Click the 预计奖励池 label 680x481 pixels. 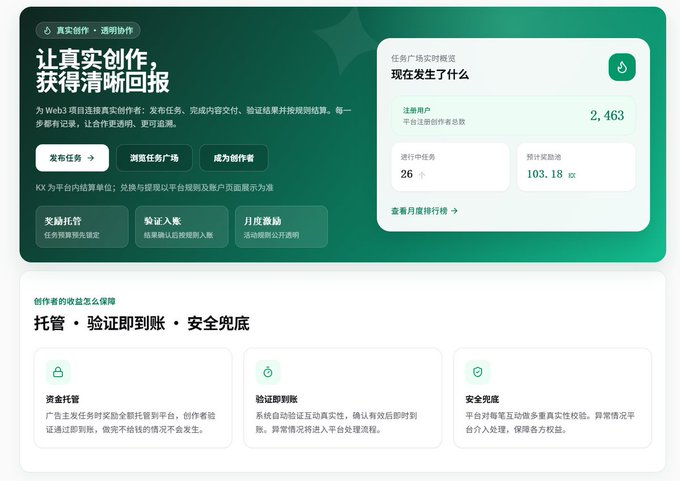pyautogui.click(x=544, y=157)
